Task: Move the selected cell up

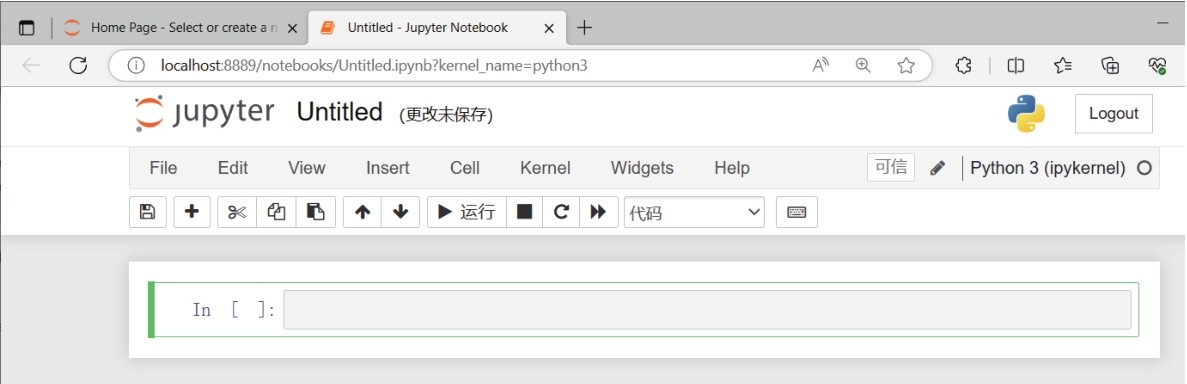Action: pos(363,212)
